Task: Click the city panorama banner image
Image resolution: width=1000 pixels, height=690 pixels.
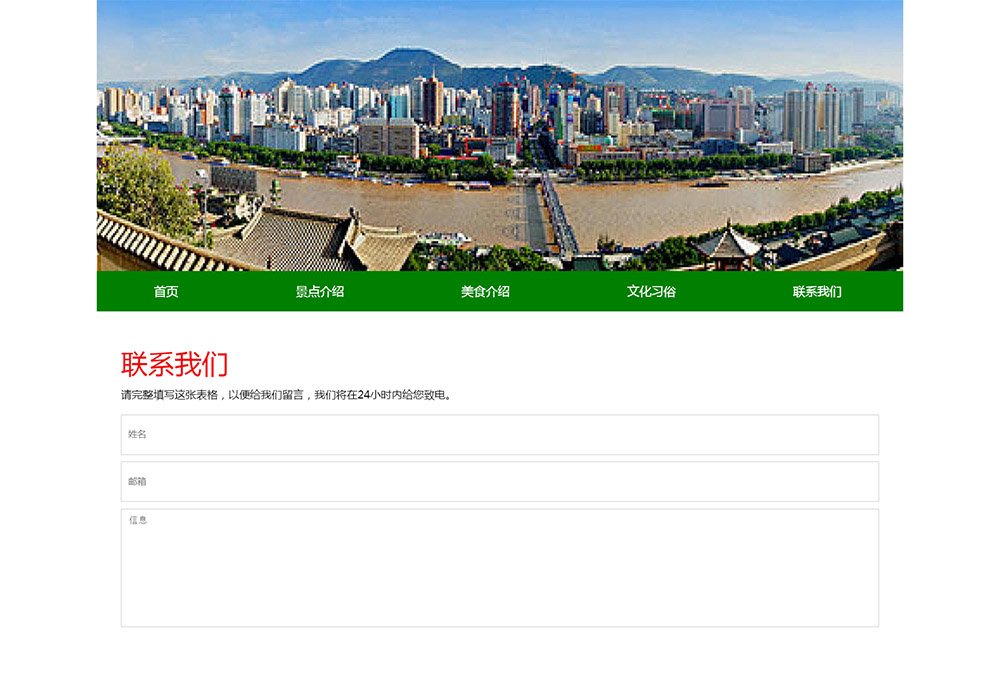Action: point(500,135)
